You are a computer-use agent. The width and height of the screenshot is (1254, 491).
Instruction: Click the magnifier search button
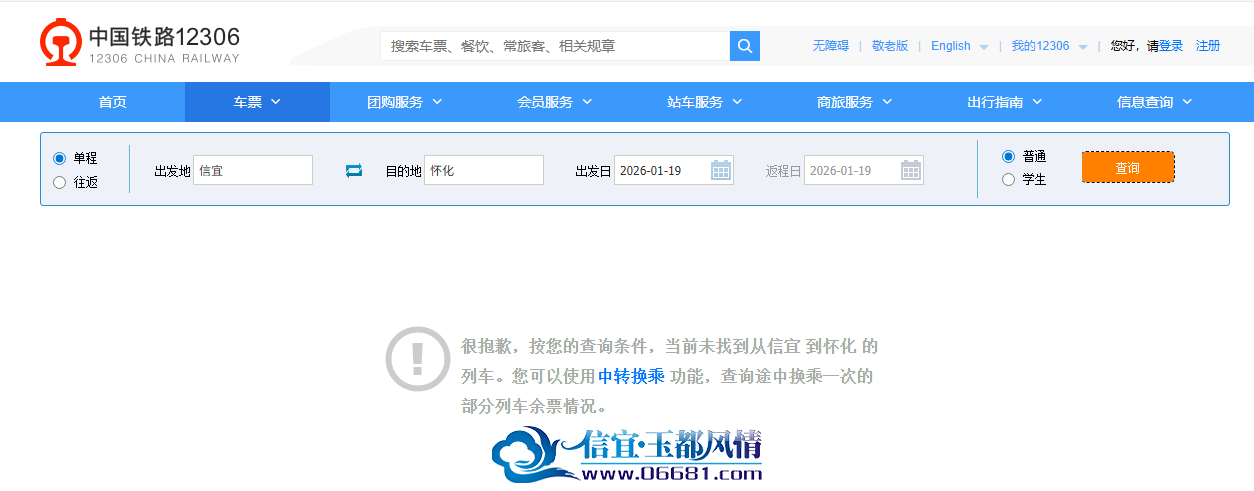click(745, 46)
